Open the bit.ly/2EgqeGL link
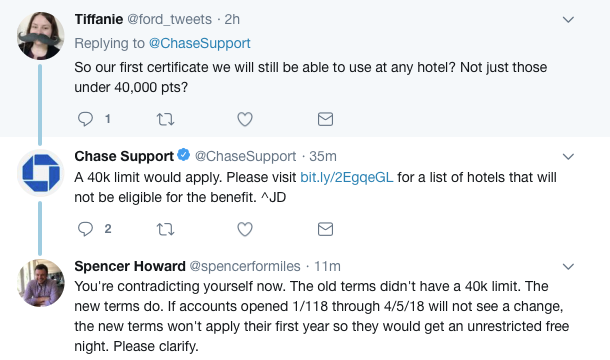 (x=347, y=177)
